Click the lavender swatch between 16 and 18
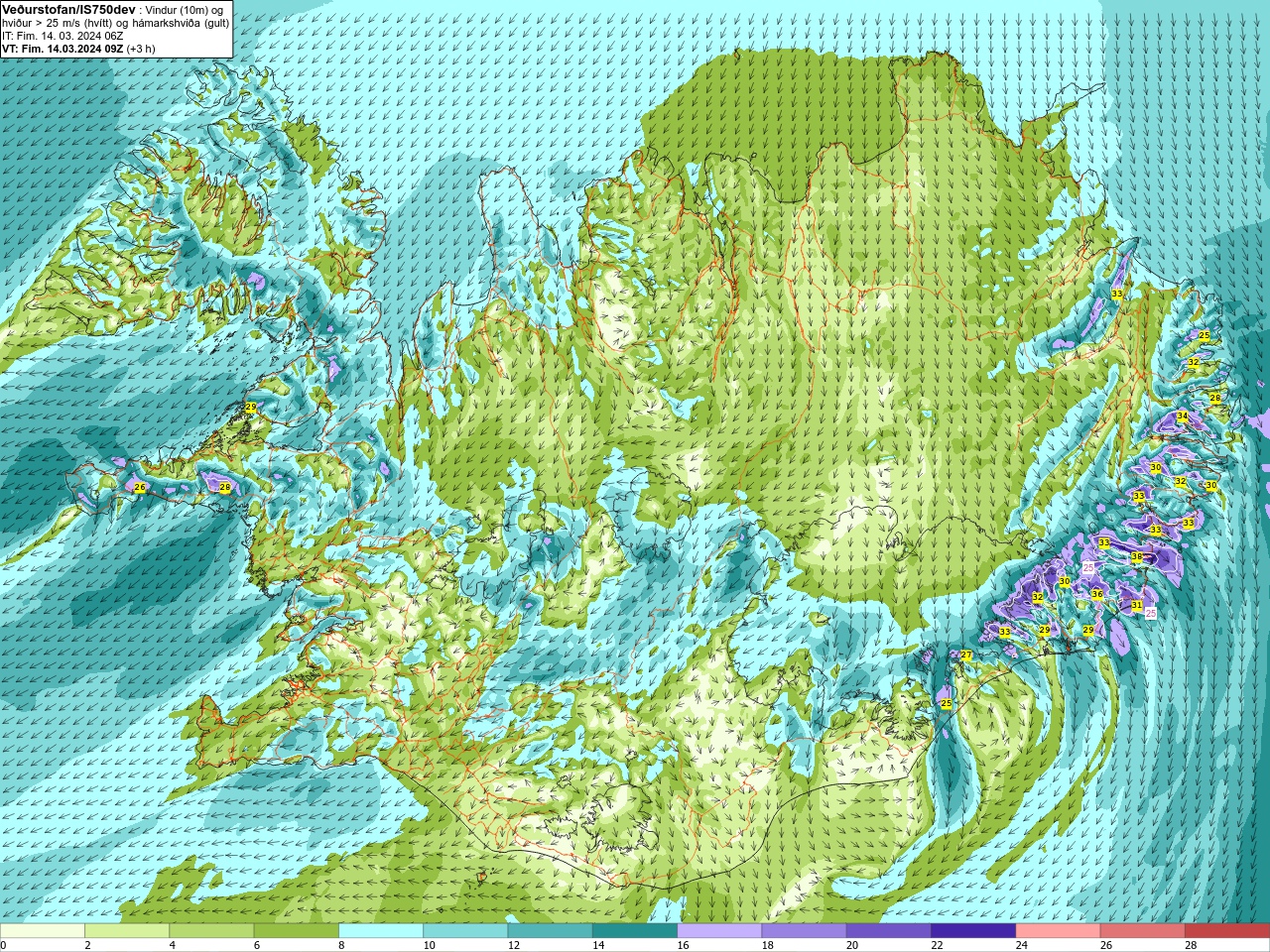This screenshot has height=952, width=1270. [719, 931]
